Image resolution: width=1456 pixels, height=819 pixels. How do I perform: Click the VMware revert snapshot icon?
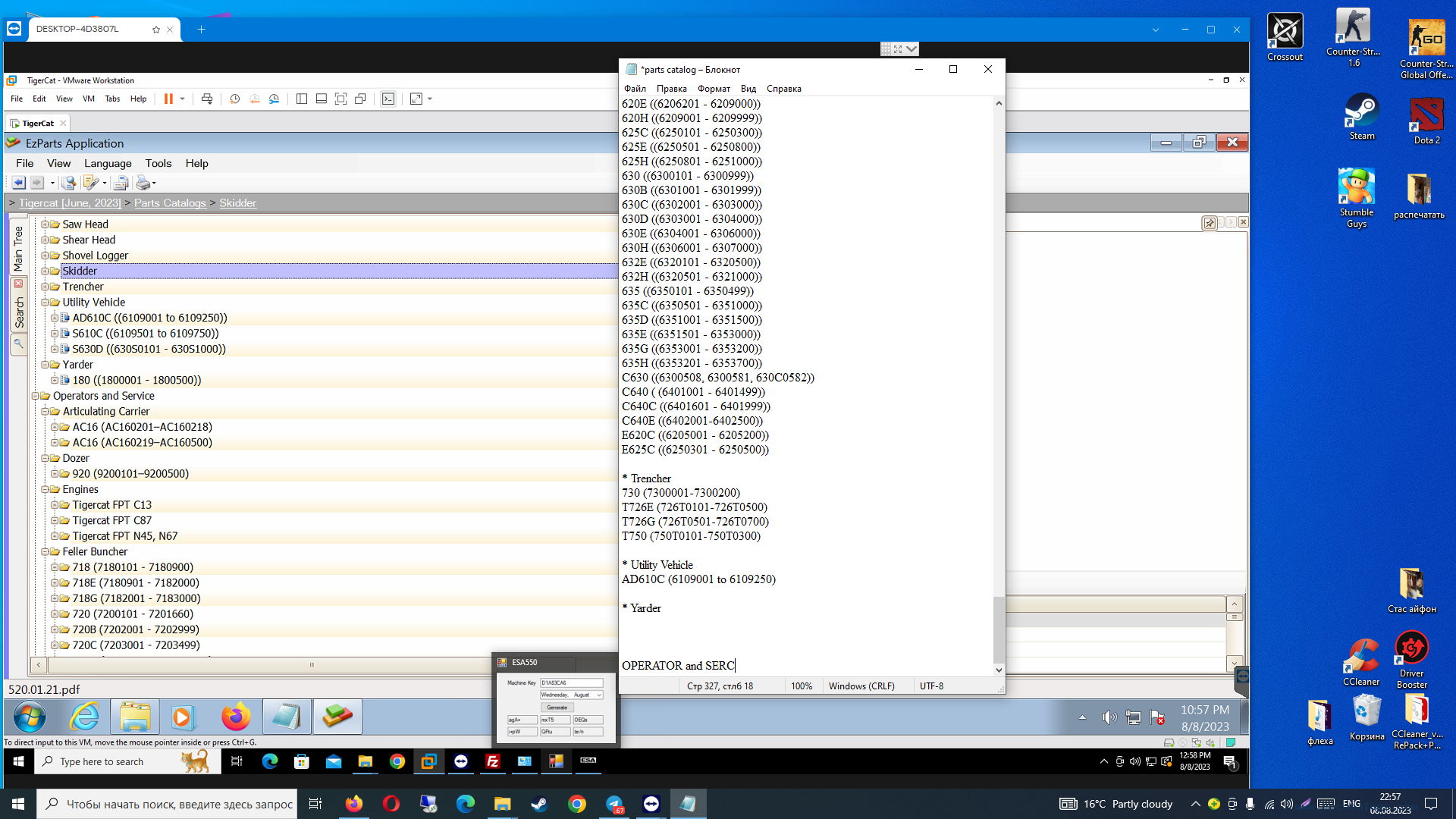[255, 99]
